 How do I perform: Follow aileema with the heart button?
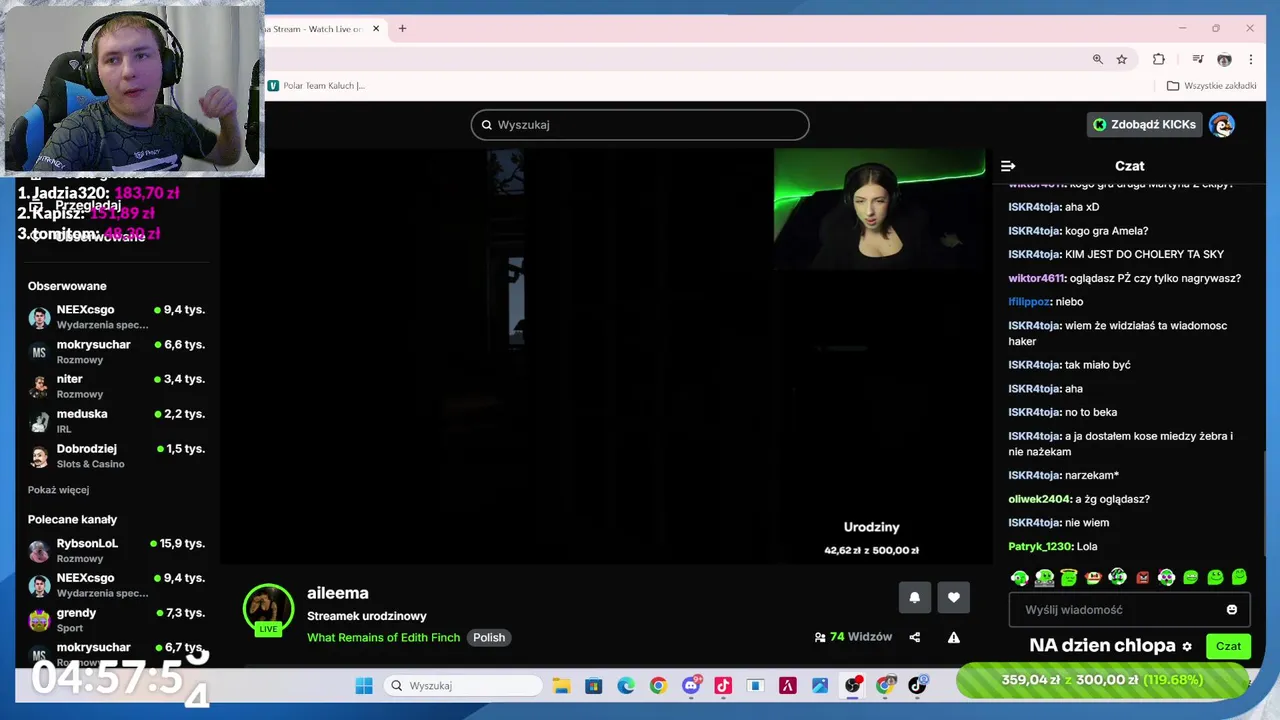click(x=954, y=597)
